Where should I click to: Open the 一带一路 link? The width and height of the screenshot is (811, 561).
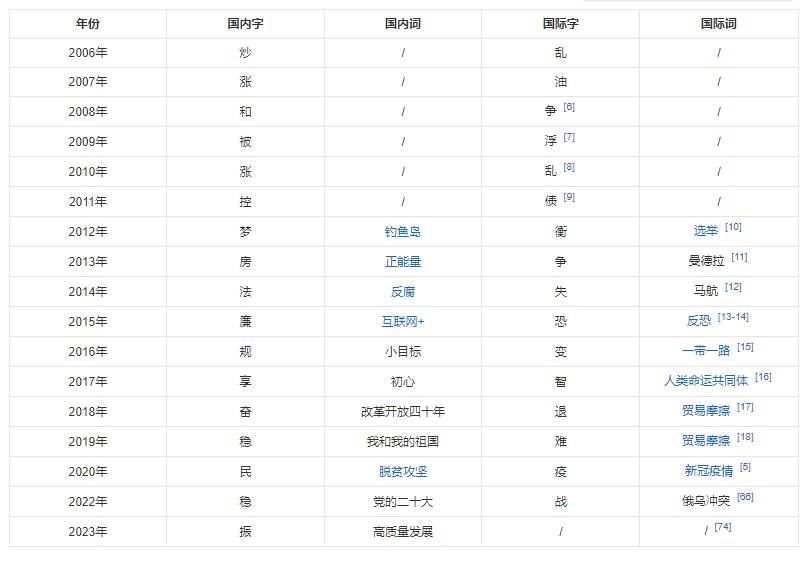click(705, 351)
